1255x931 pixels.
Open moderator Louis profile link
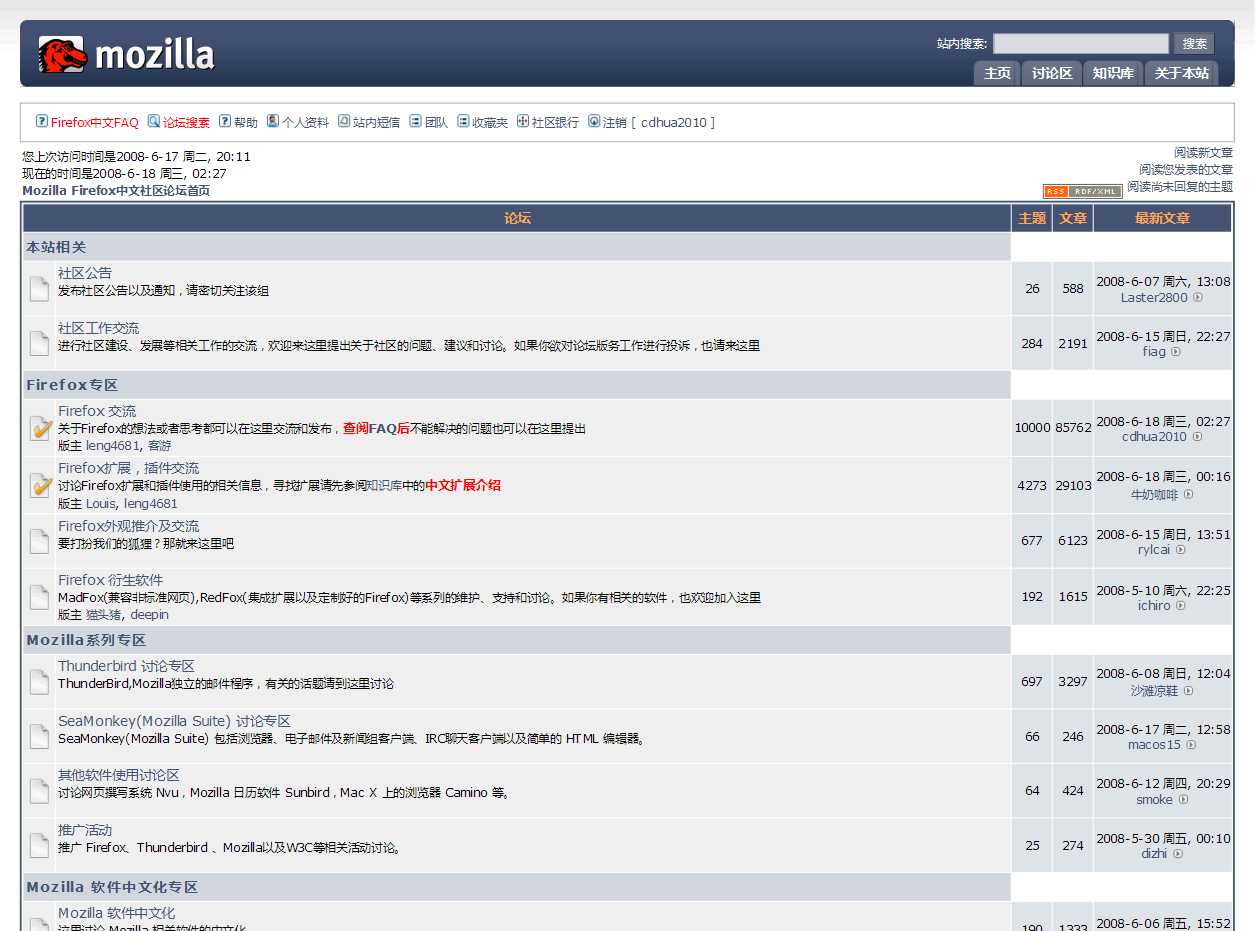tap(101, 503)
